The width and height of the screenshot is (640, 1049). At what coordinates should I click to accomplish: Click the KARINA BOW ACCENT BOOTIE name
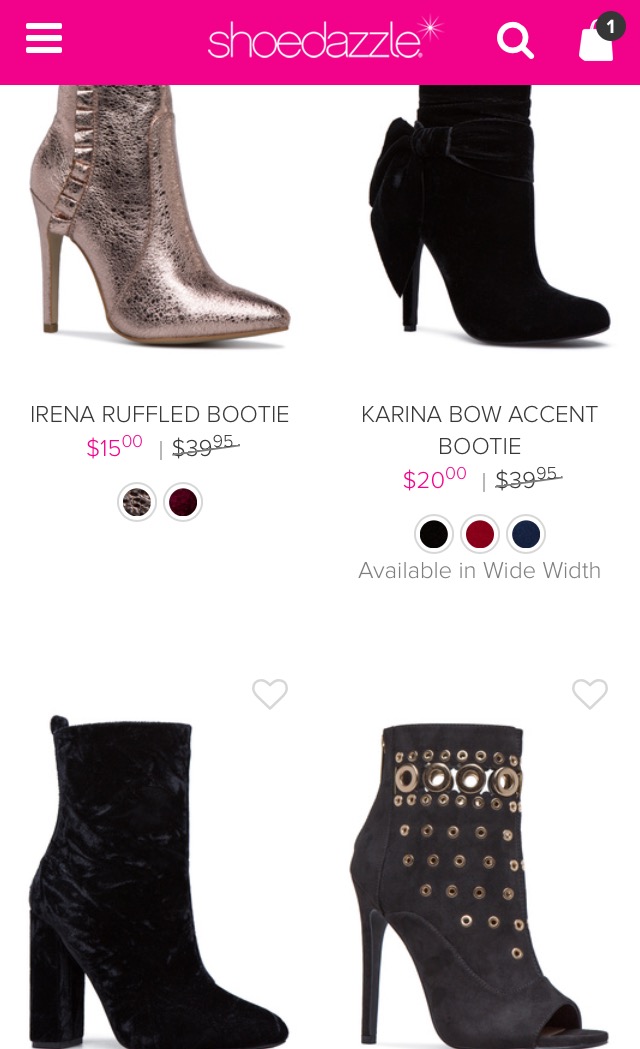click(479, 430)
